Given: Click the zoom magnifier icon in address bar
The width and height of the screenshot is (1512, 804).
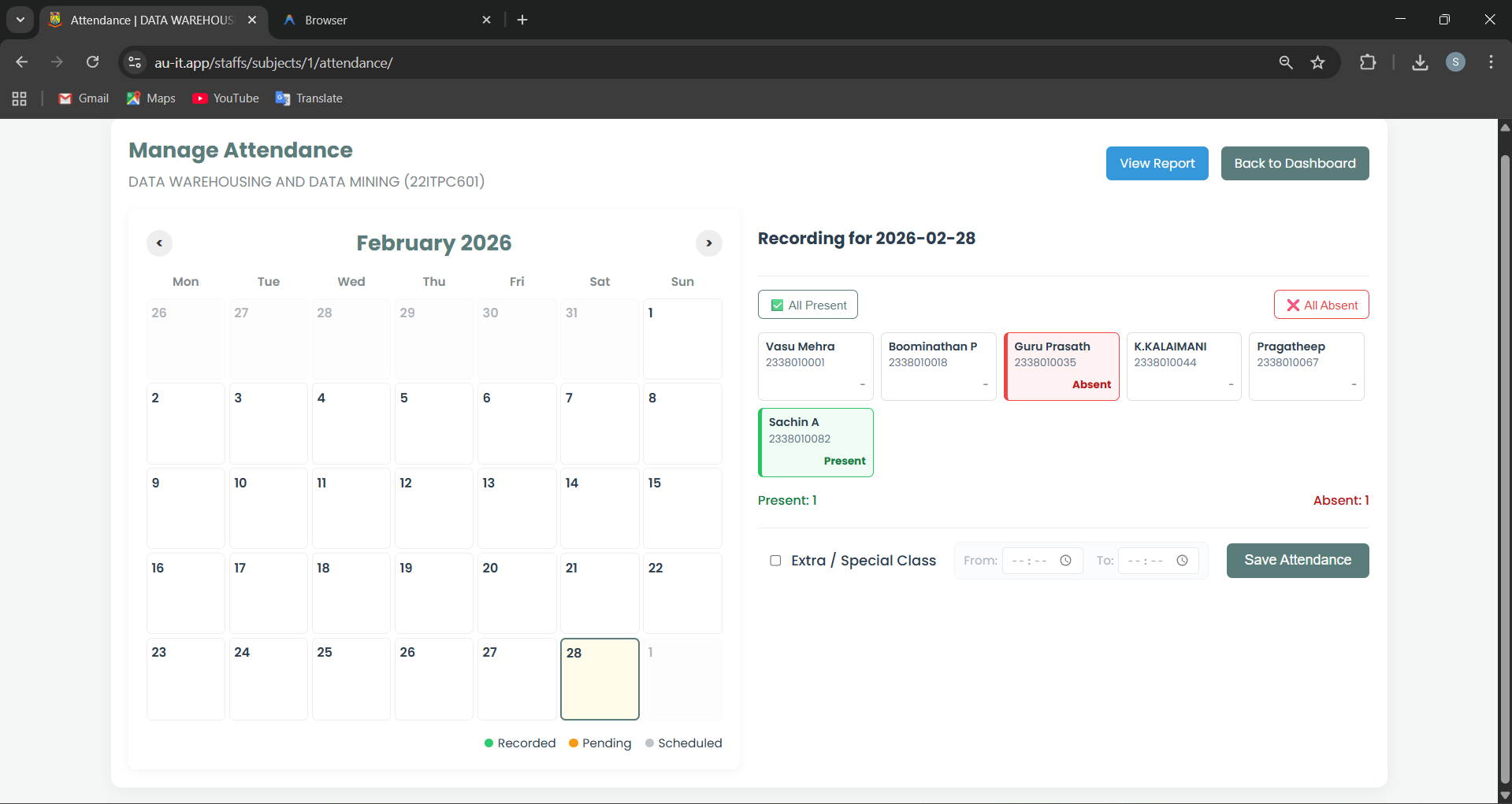Looking at the screenshot, I should pyautogui.click(x=1286, y=62).
